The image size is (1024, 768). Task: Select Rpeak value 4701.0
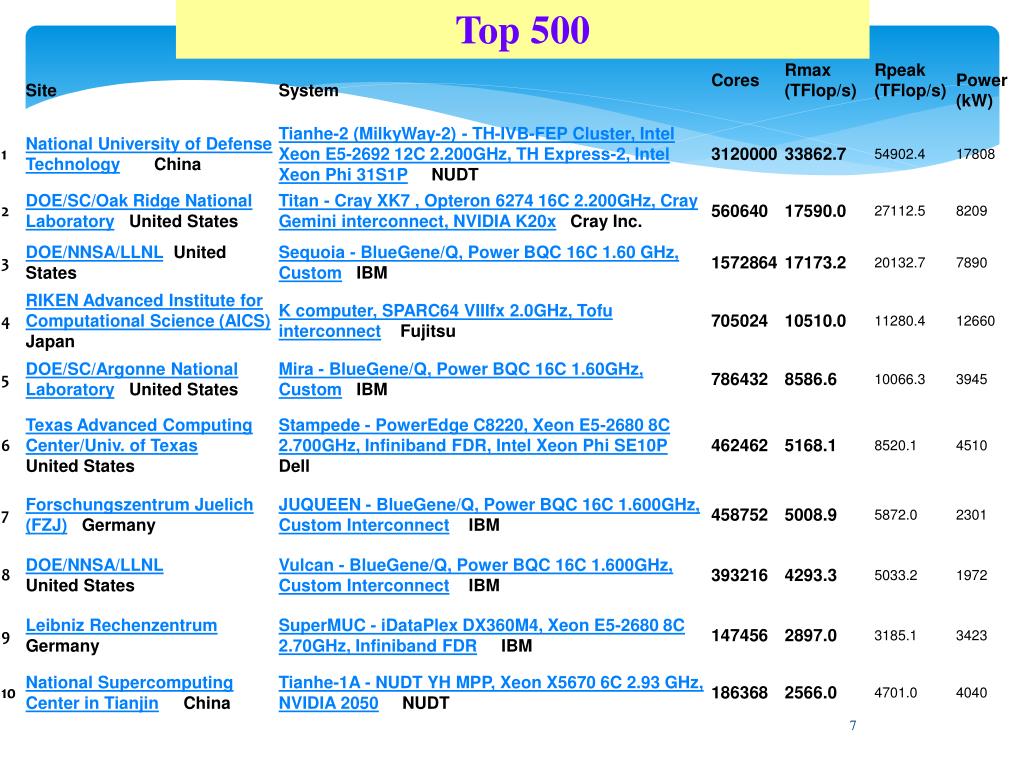click(x=895, y=693)
